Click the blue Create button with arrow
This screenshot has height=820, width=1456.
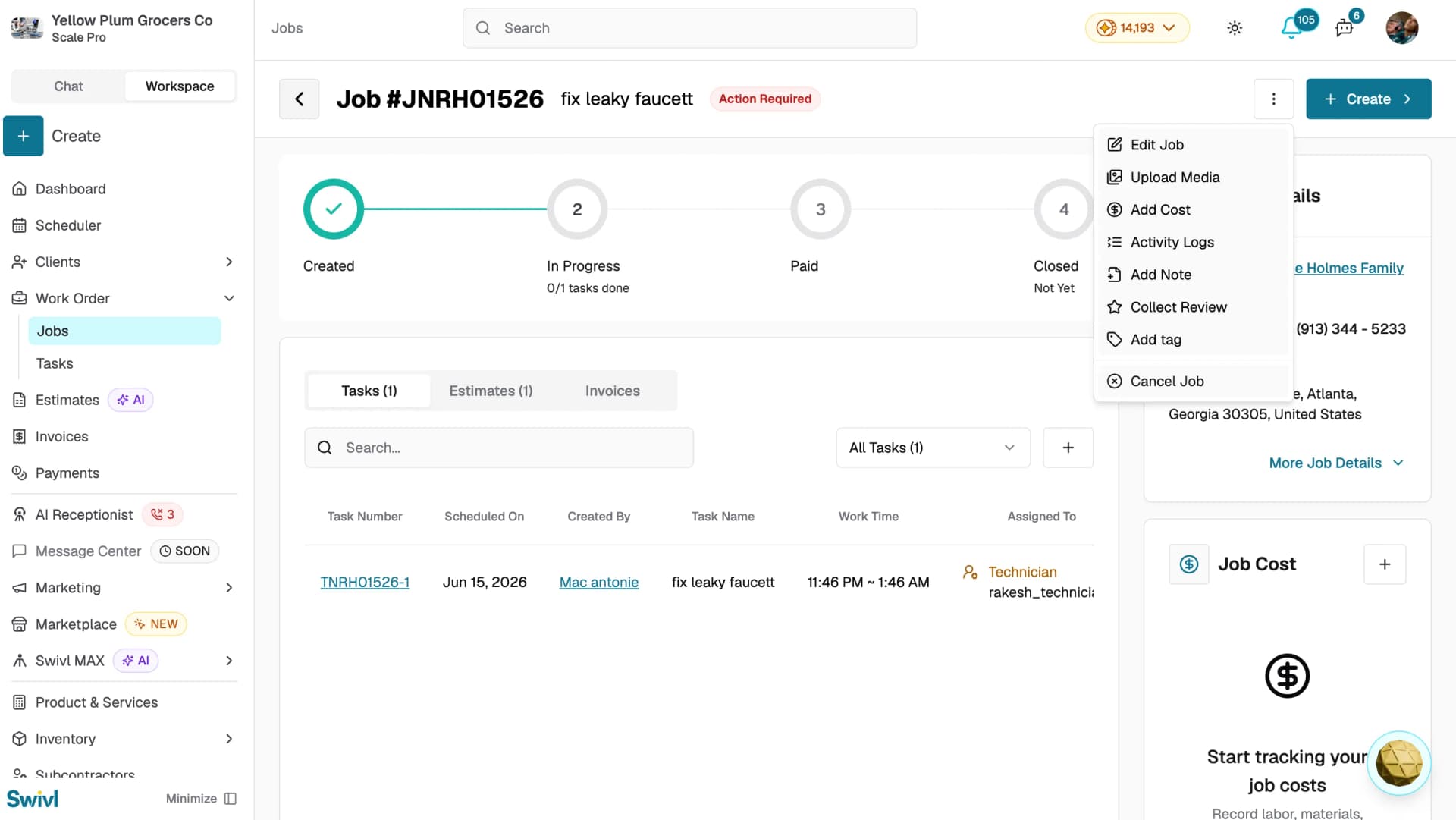pos(1368,99)
